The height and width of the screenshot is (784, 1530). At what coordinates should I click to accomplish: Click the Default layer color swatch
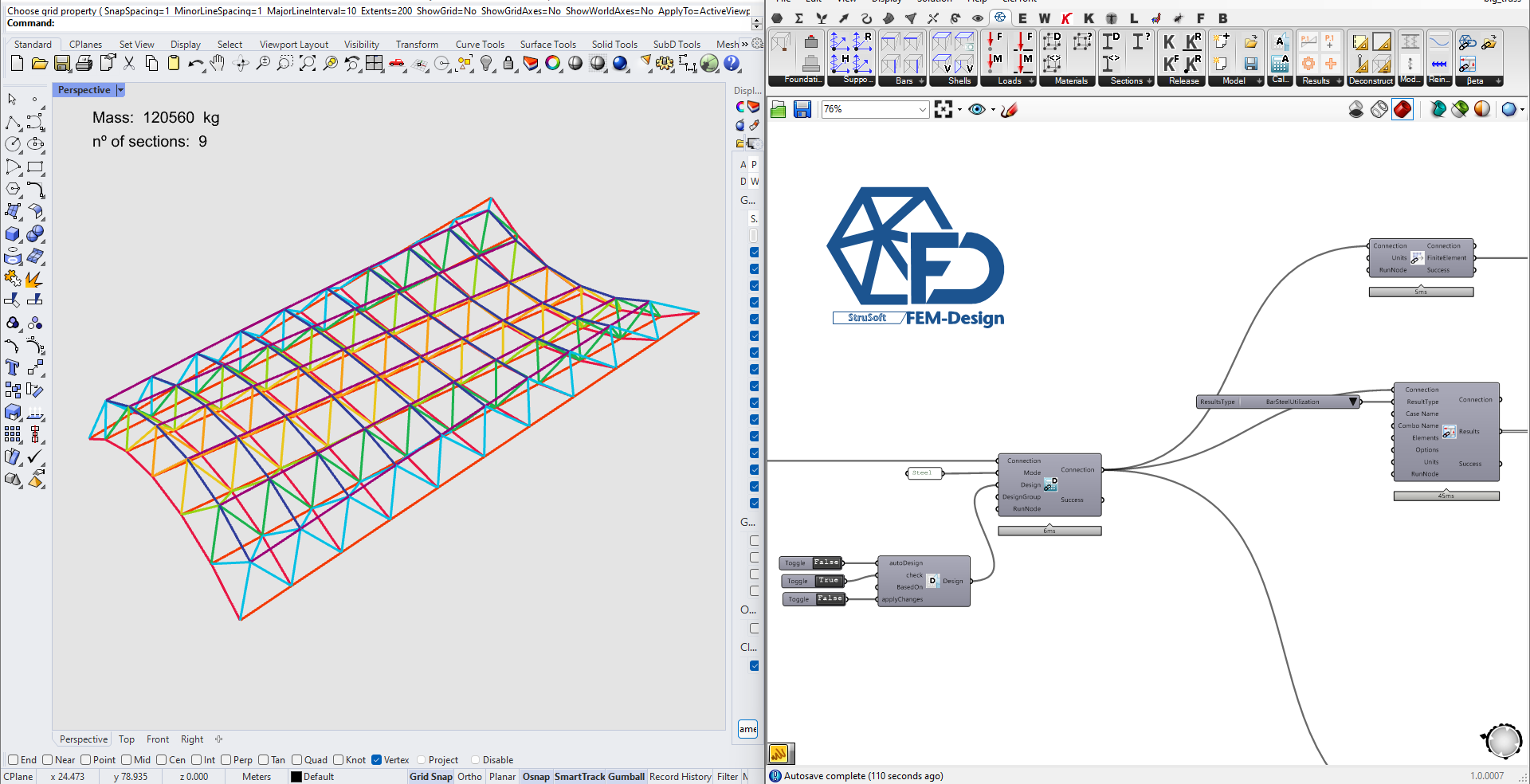click(x=296, y=777)
